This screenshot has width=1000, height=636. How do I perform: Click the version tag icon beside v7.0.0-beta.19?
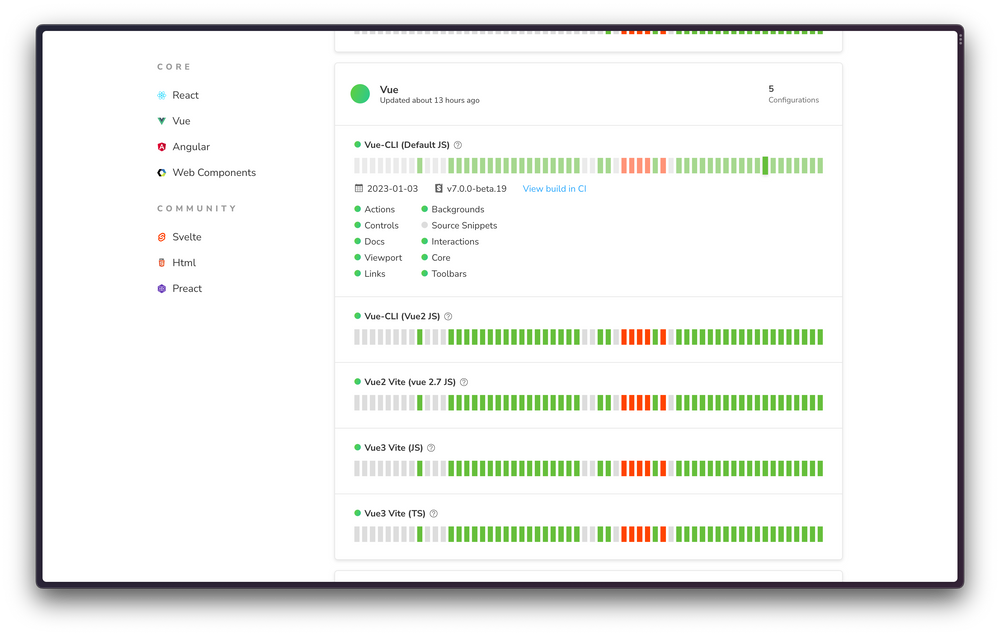point(437,189)
